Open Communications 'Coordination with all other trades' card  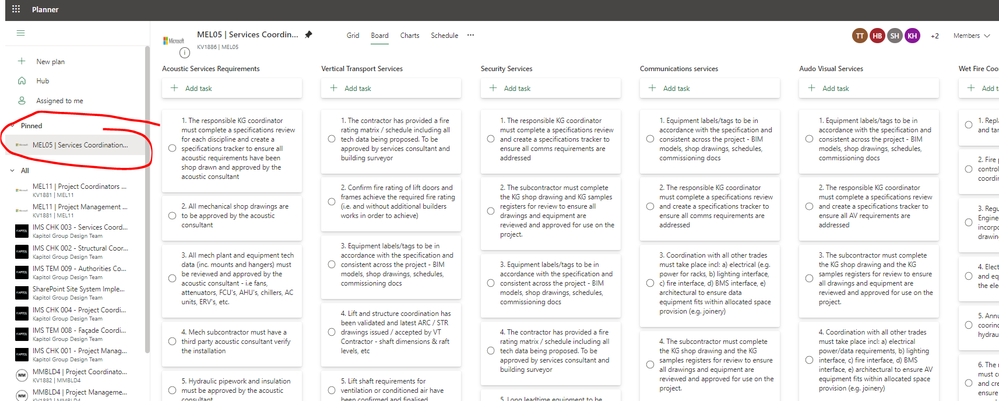coord(710,285)
